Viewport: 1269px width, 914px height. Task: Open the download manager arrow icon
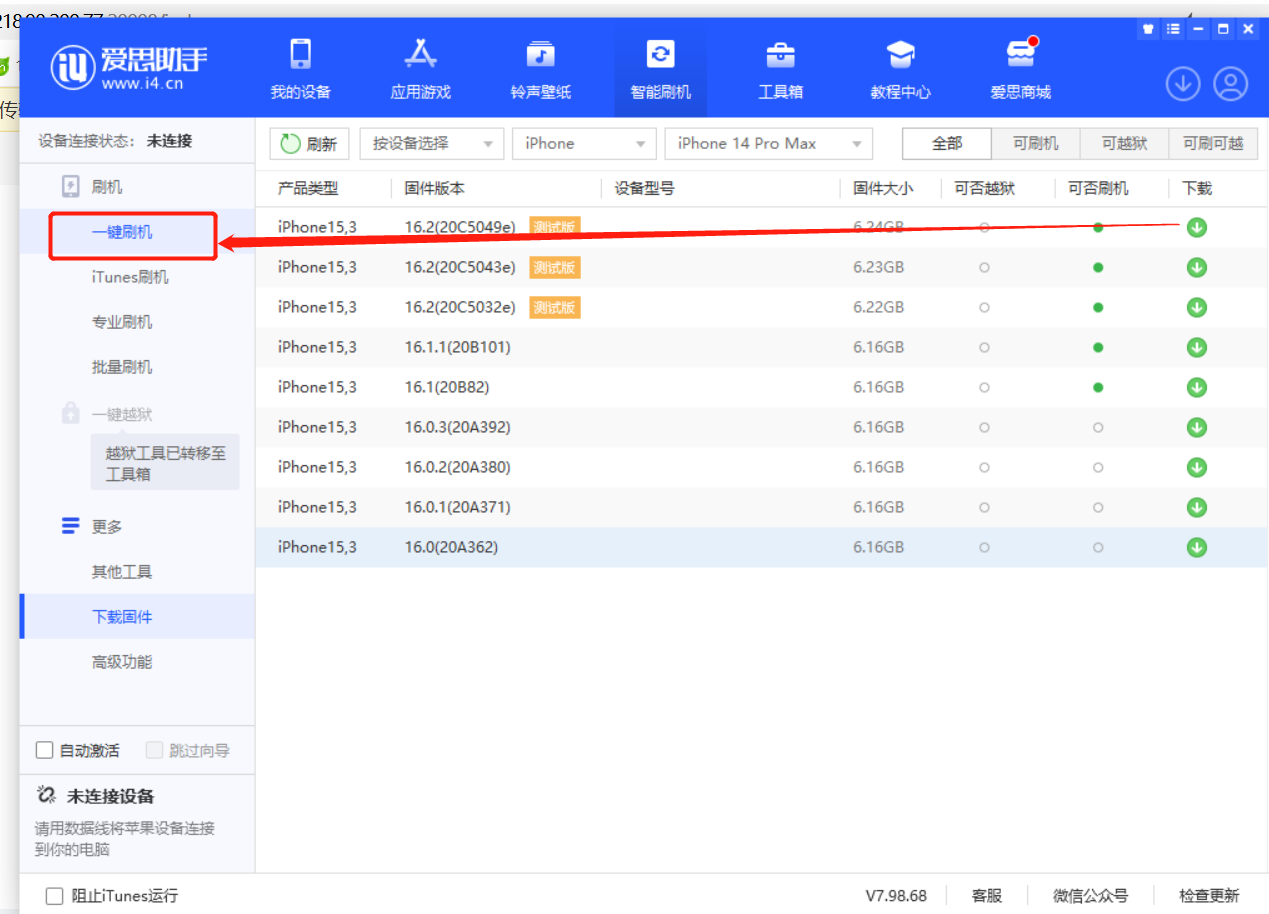(x=1183, y=85)
